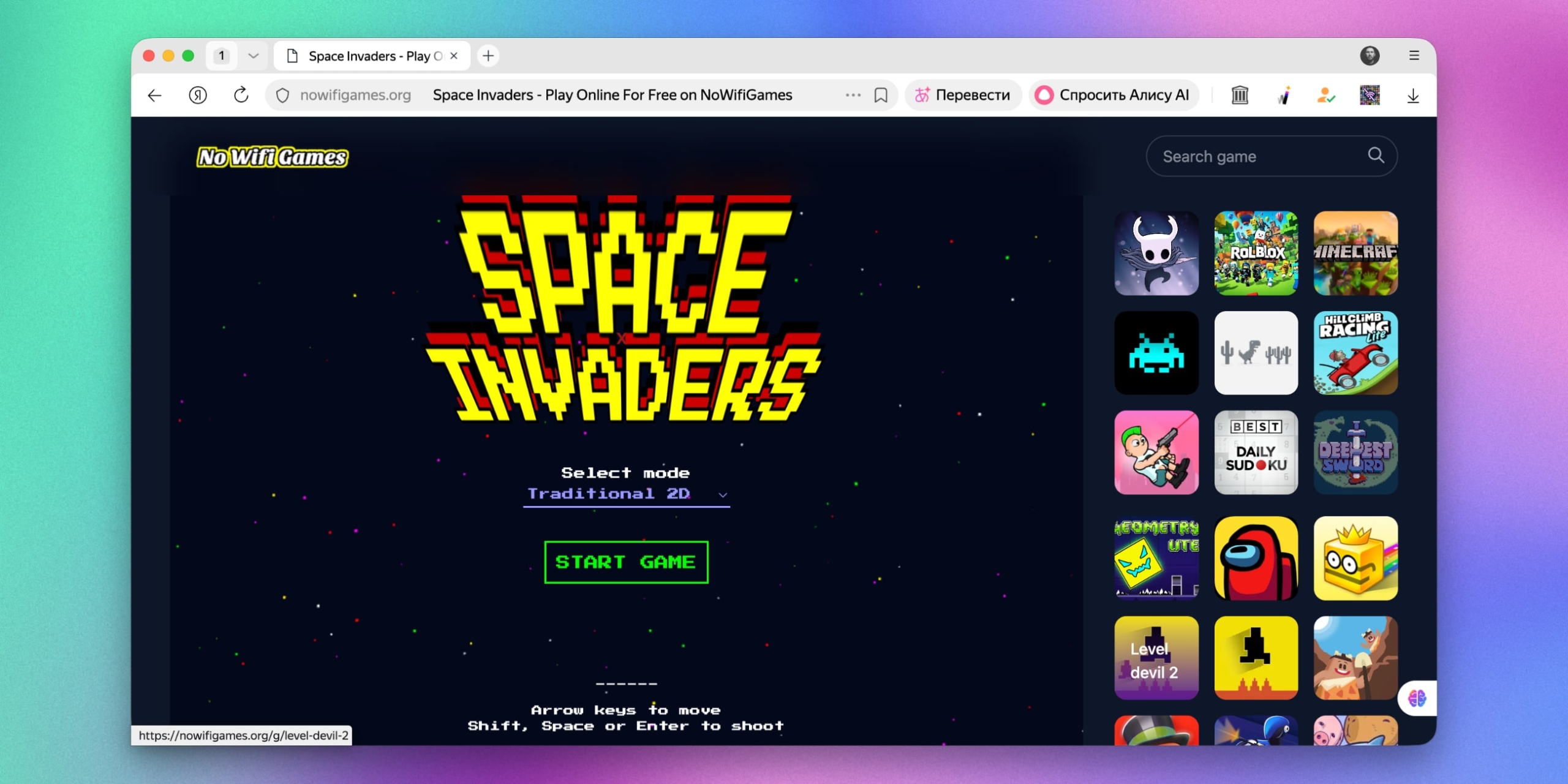The image size is (1568, 784).
Task: Open the yellow black-silhouette runner thumbnail
Action: tap(1256, 658)
